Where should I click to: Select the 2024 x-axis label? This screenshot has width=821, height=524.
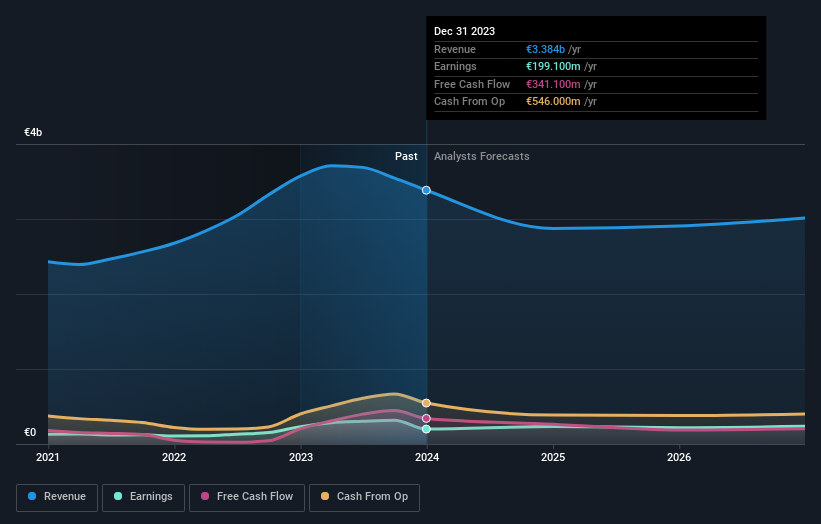(427, 457)
